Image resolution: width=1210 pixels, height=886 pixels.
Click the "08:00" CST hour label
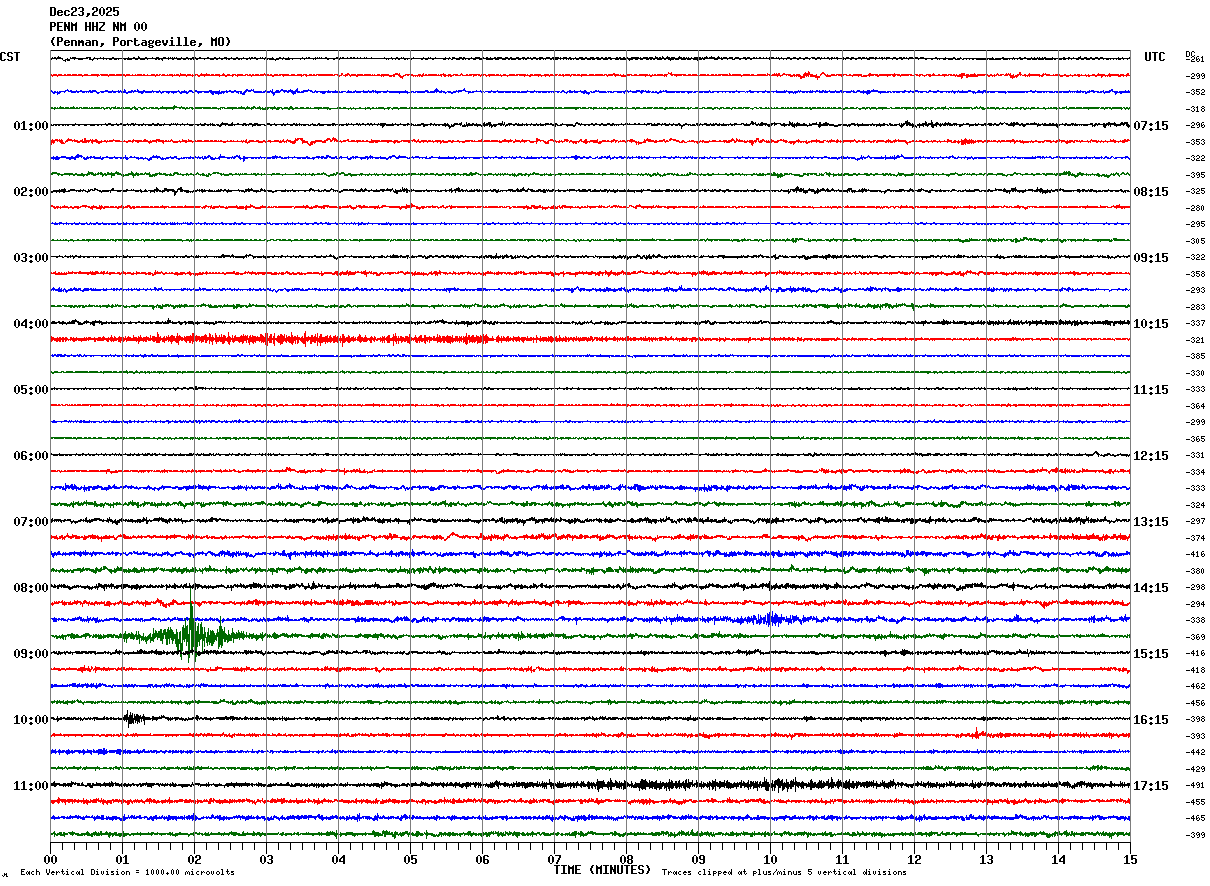pos(31,588)
